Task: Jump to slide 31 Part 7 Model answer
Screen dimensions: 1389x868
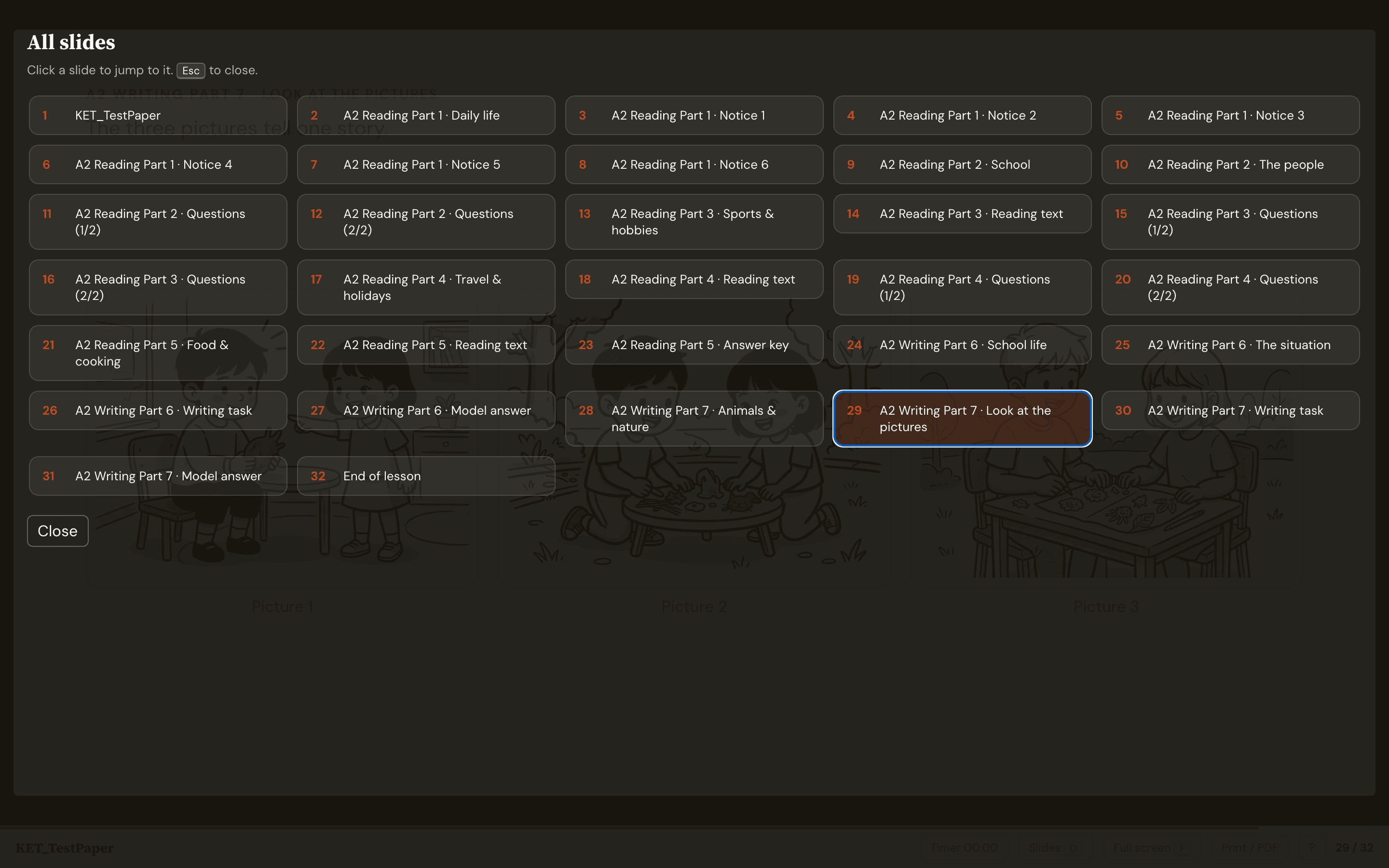Action: pyautogui.click(x=158, y=476)
